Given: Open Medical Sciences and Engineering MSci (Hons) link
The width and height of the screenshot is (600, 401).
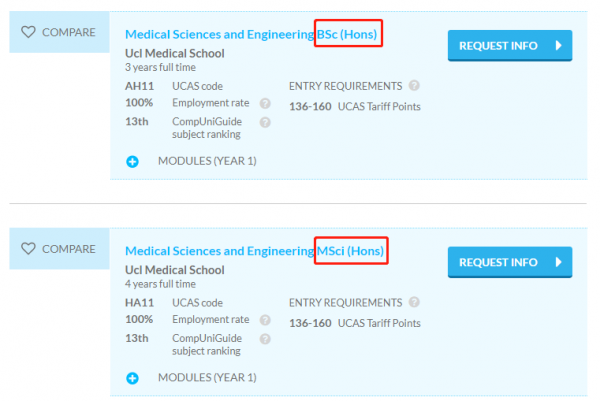Looking at the screenshot, I should tap(254, 251).
